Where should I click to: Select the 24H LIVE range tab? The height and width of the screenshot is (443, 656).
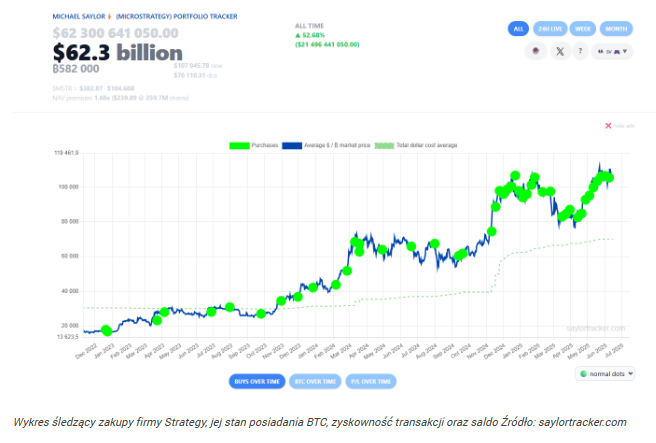pyautogui.click(x=550, y=29)
